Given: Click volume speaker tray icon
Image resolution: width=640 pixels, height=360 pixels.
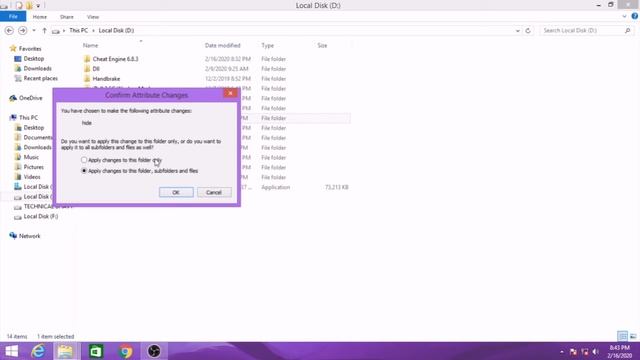Looking at the screenshot, I should click(596, 351).
